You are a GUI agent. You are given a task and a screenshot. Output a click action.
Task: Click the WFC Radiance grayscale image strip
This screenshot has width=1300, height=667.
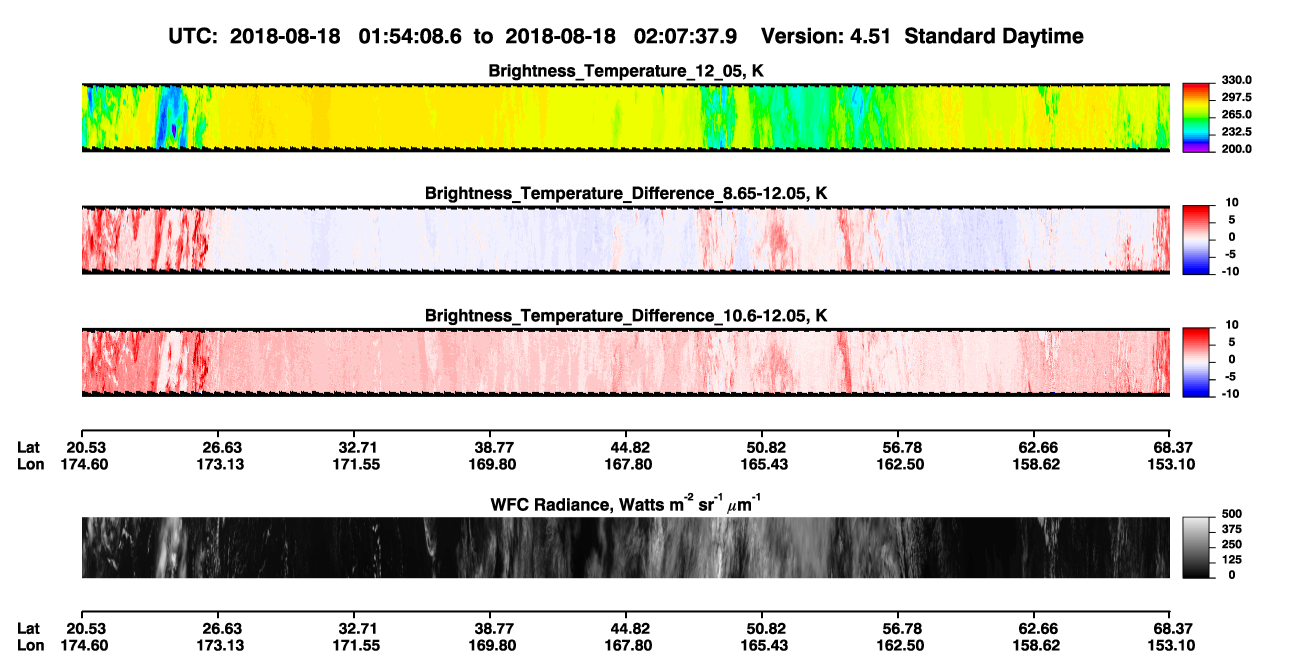[x=625, y=547]
